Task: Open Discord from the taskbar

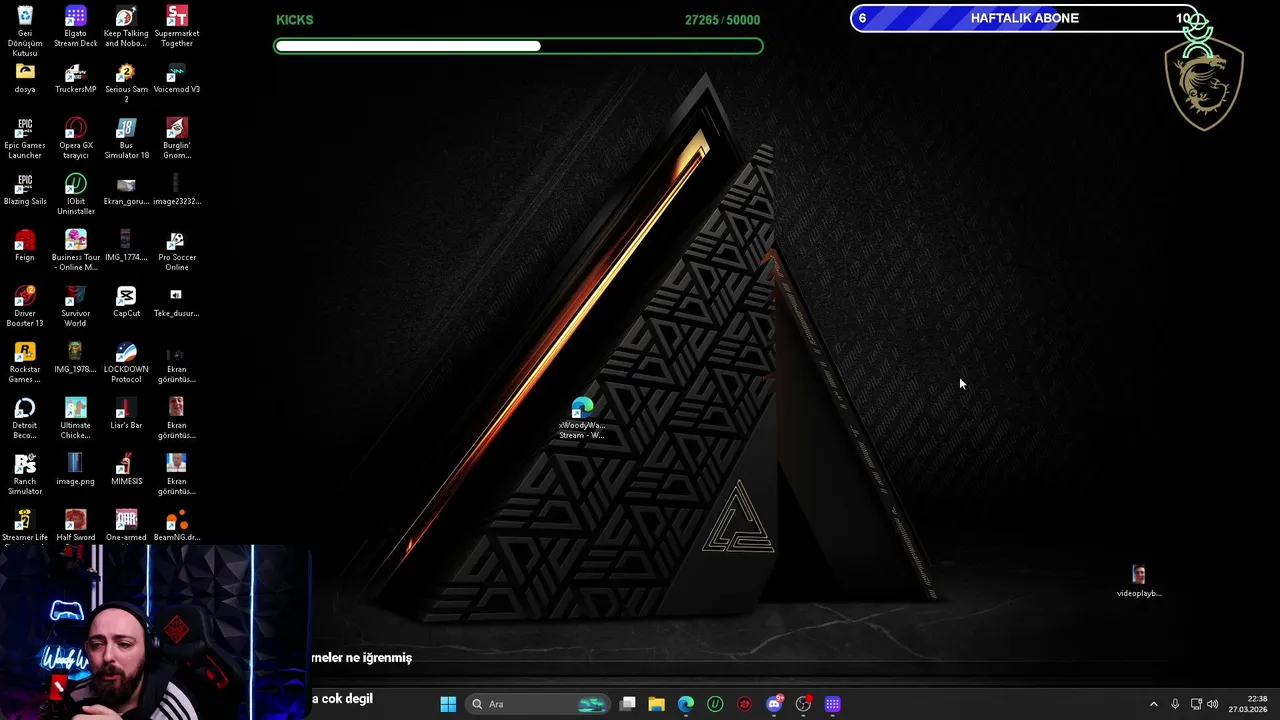Action: tap(774, 704)
